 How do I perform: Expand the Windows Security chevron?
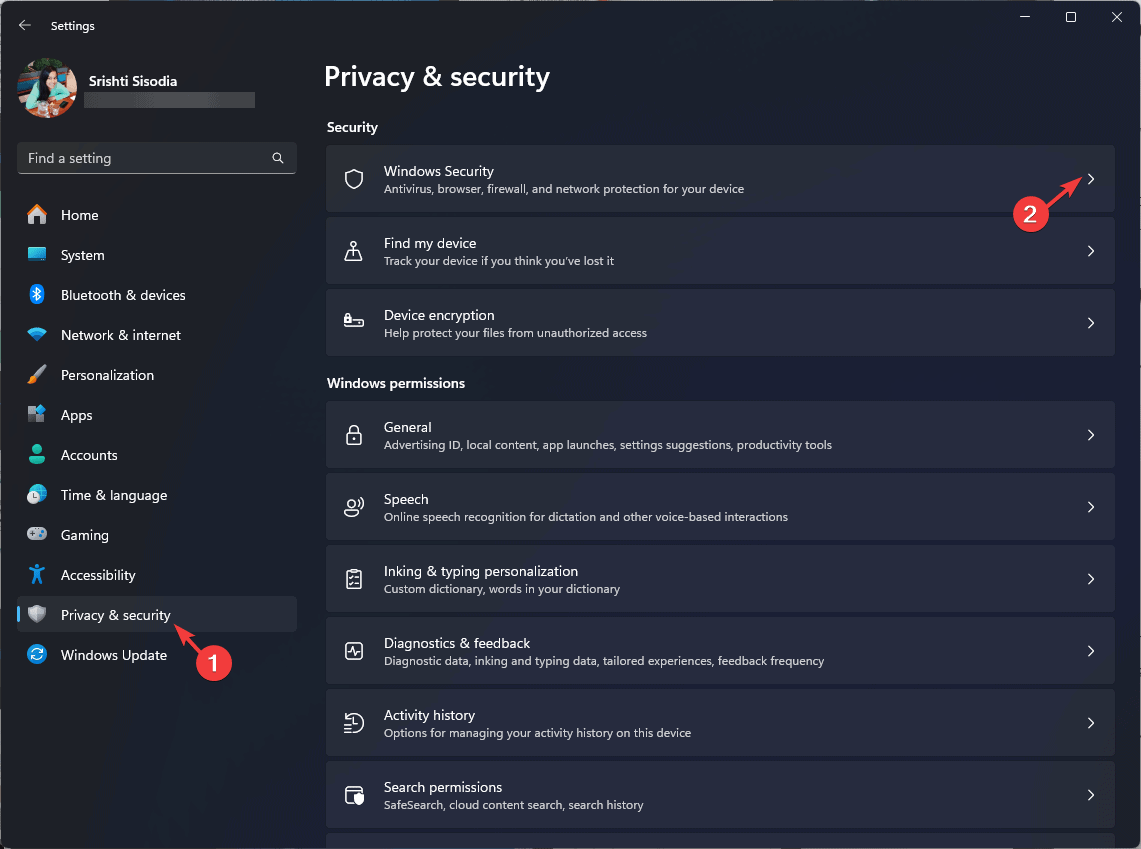click(x=1091, y=179)
